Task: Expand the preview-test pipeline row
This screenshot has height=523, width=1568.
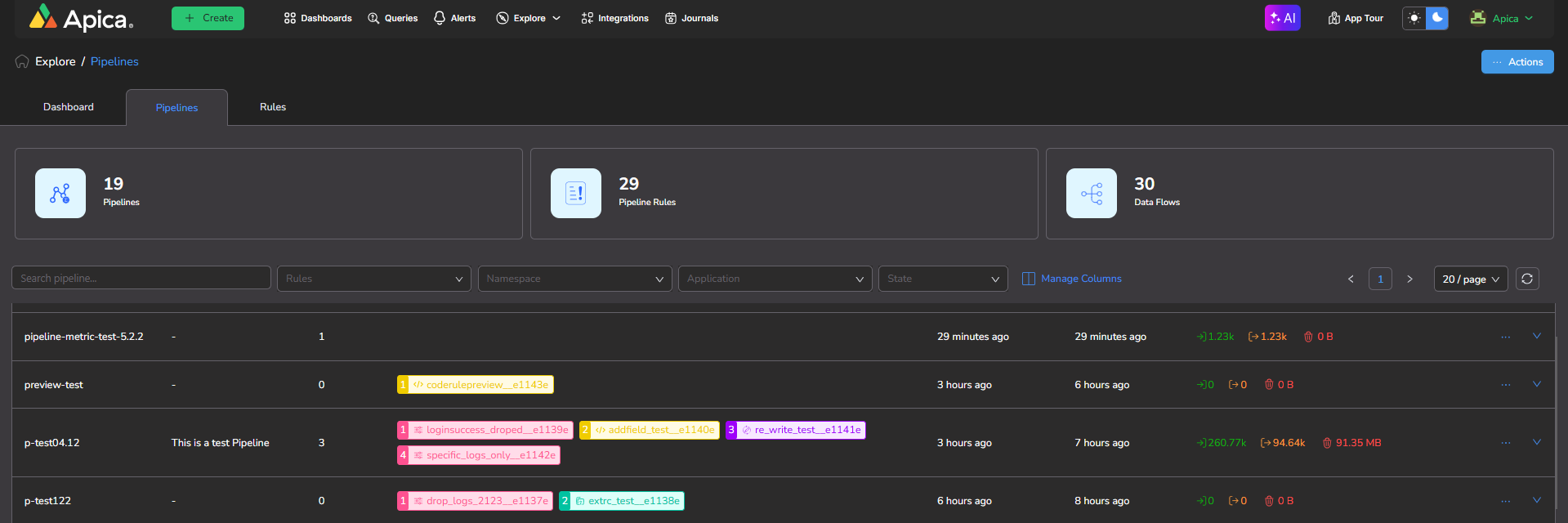Action: point(1536,384)
